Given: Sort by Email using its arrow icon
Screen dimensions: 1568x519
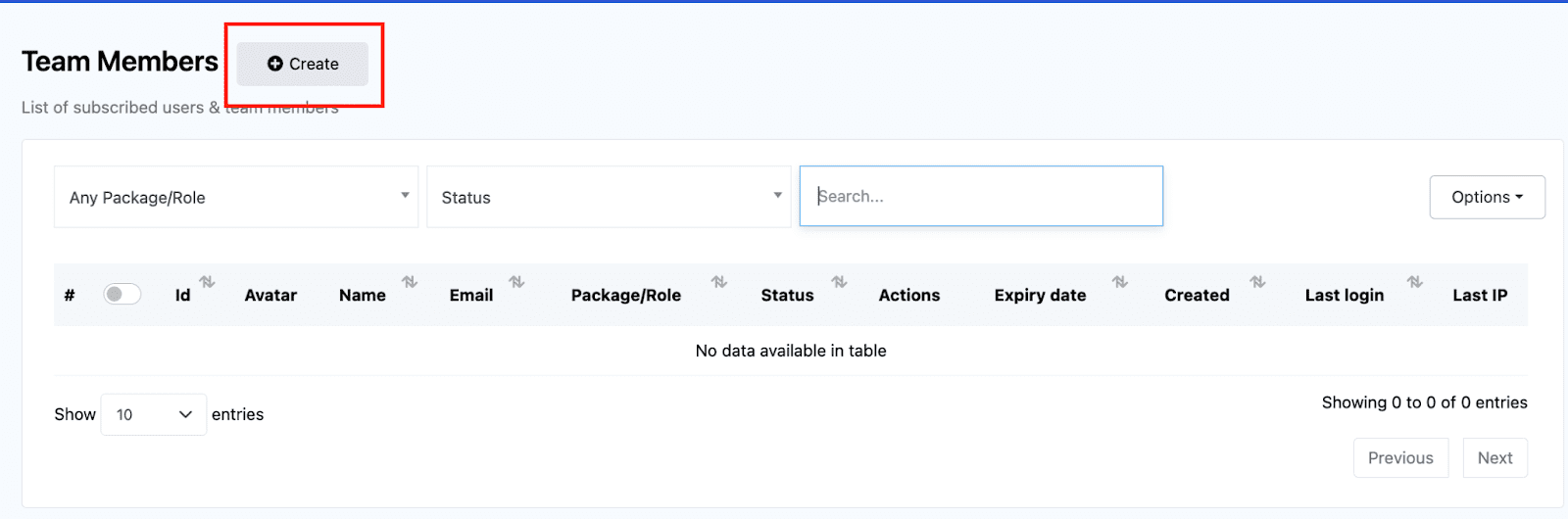Looking at the screenshot, I should click(x=516, y=282).
